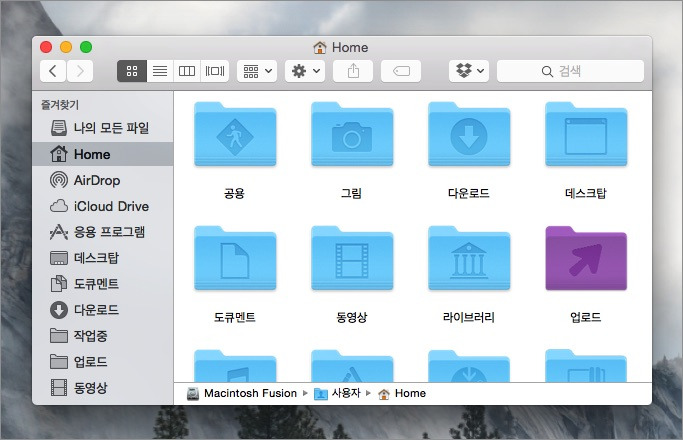Open the gear action menu

(305, 71)
